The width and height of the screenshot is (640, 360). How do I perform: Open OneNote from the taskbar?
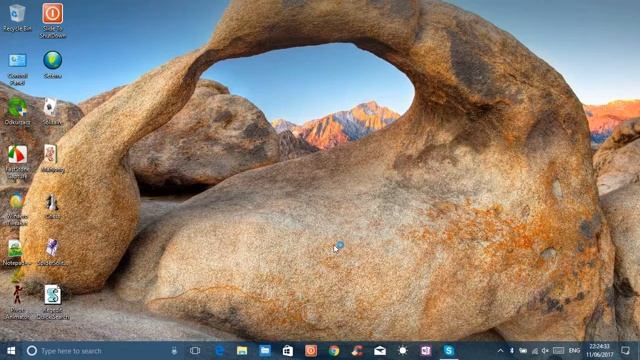click(x=426, y=351)
